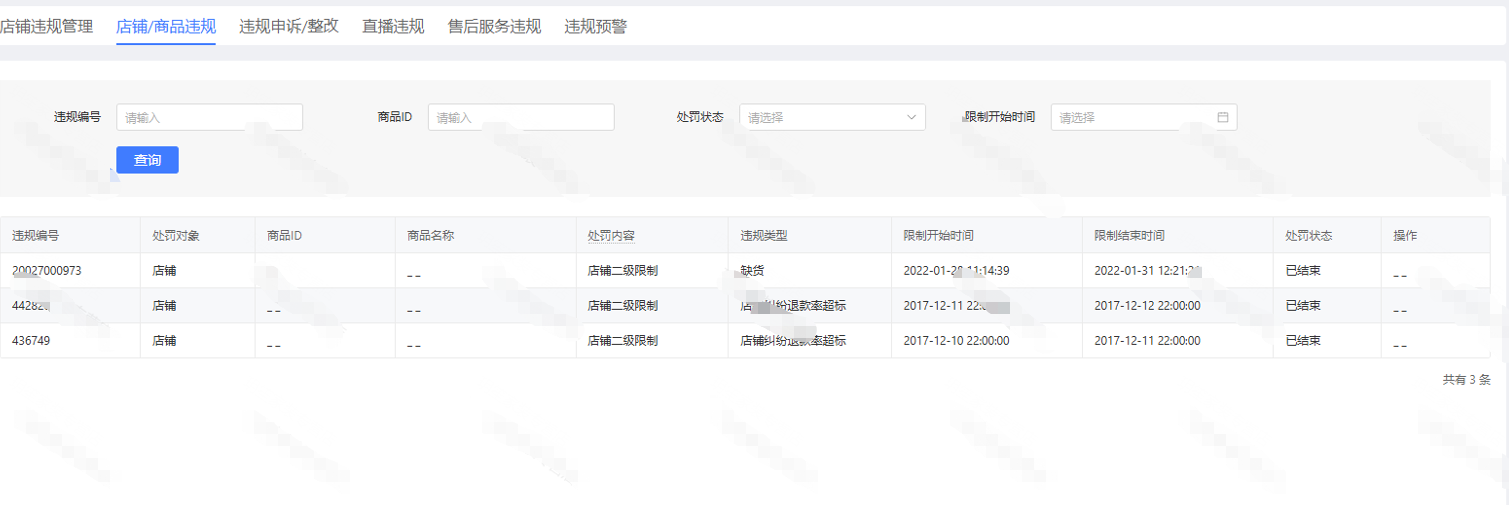This screenshot has width=1509, height=505.
Task: Open the 违规预警 tab
Action: click(x=596, y=26)
